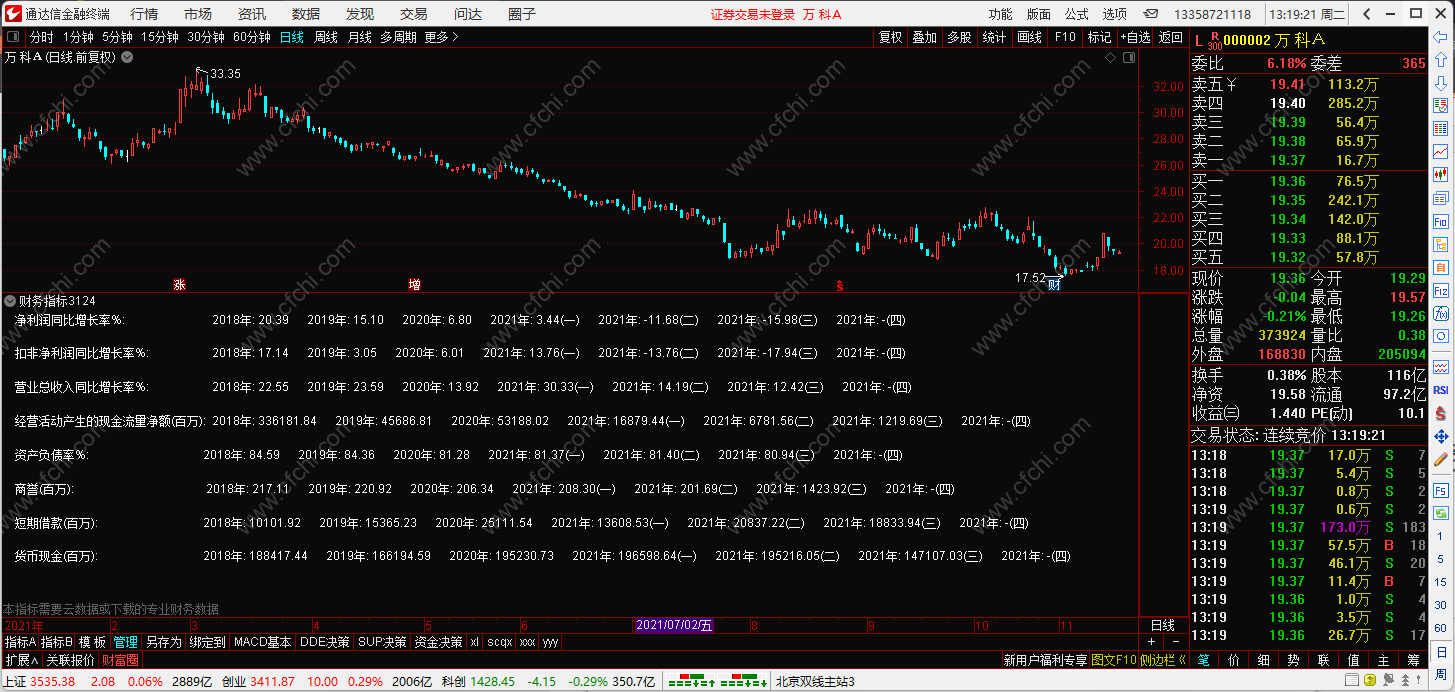Click the 增 marker below chart
Screen dimensions: 1455x692
coord(414,284)
